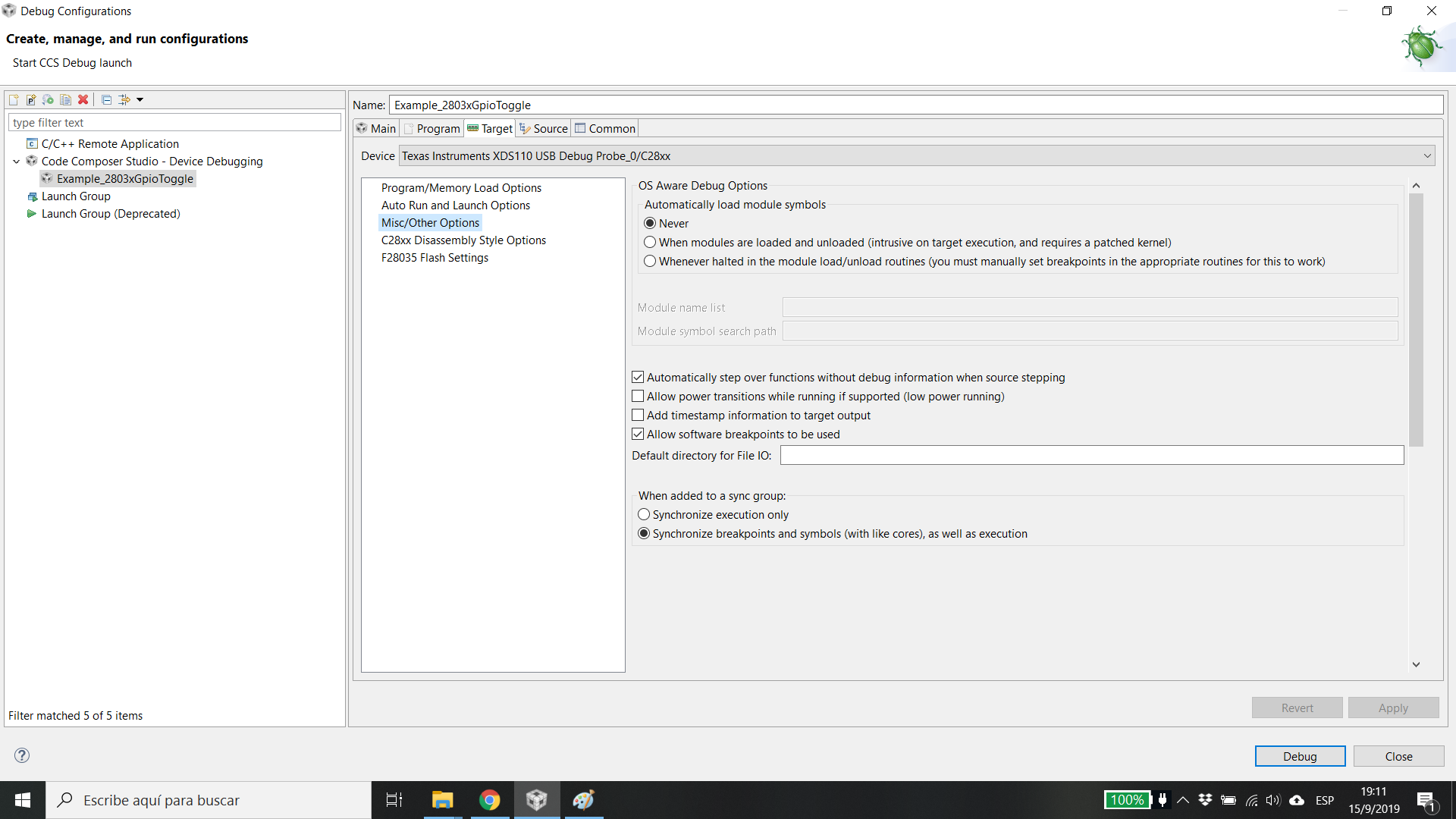Screen dimensions: 1456x819
Task: Select the Never radio button
Action: 650,223
